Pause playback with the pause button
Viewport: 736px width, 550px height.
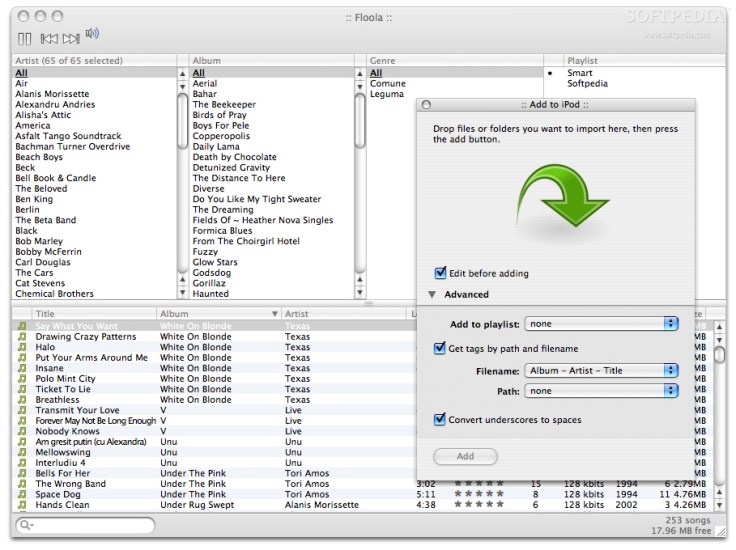(x=25, y=38)
